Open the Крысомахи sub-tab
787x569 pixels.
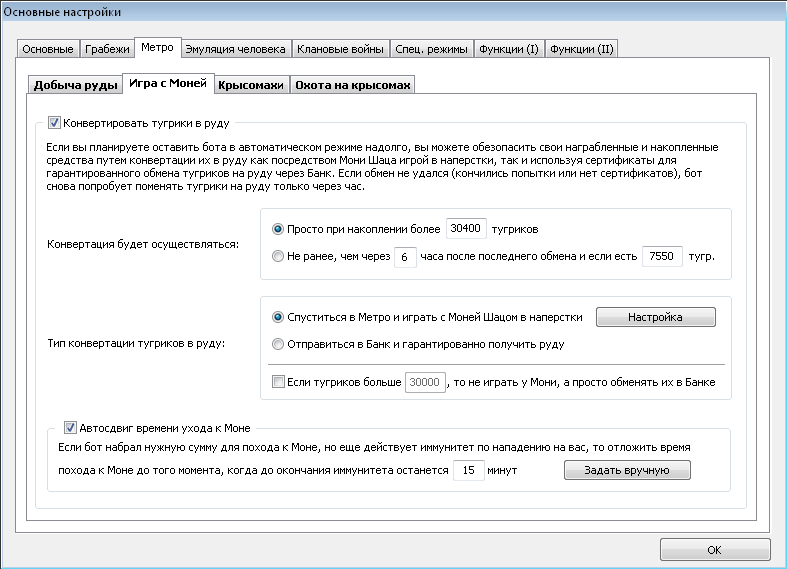tap(251, 85)
